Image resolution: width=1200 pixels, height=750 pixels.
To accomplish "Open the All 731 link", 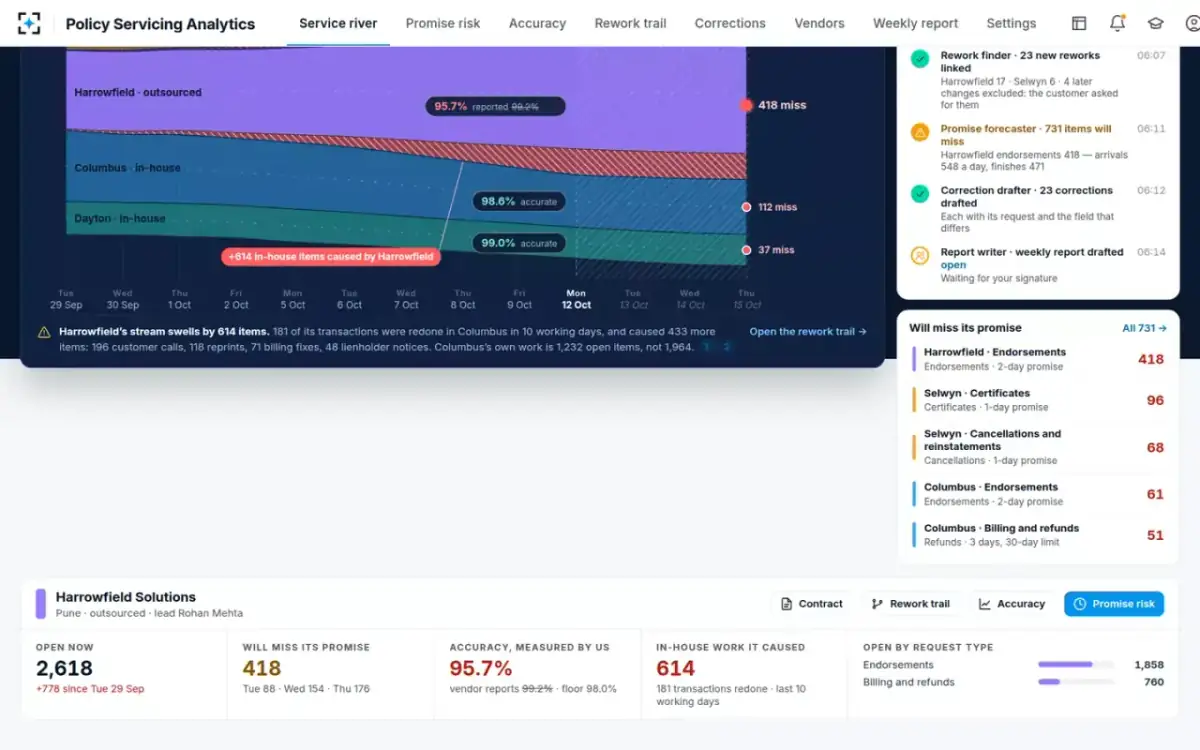I will tap(1144, 328).
